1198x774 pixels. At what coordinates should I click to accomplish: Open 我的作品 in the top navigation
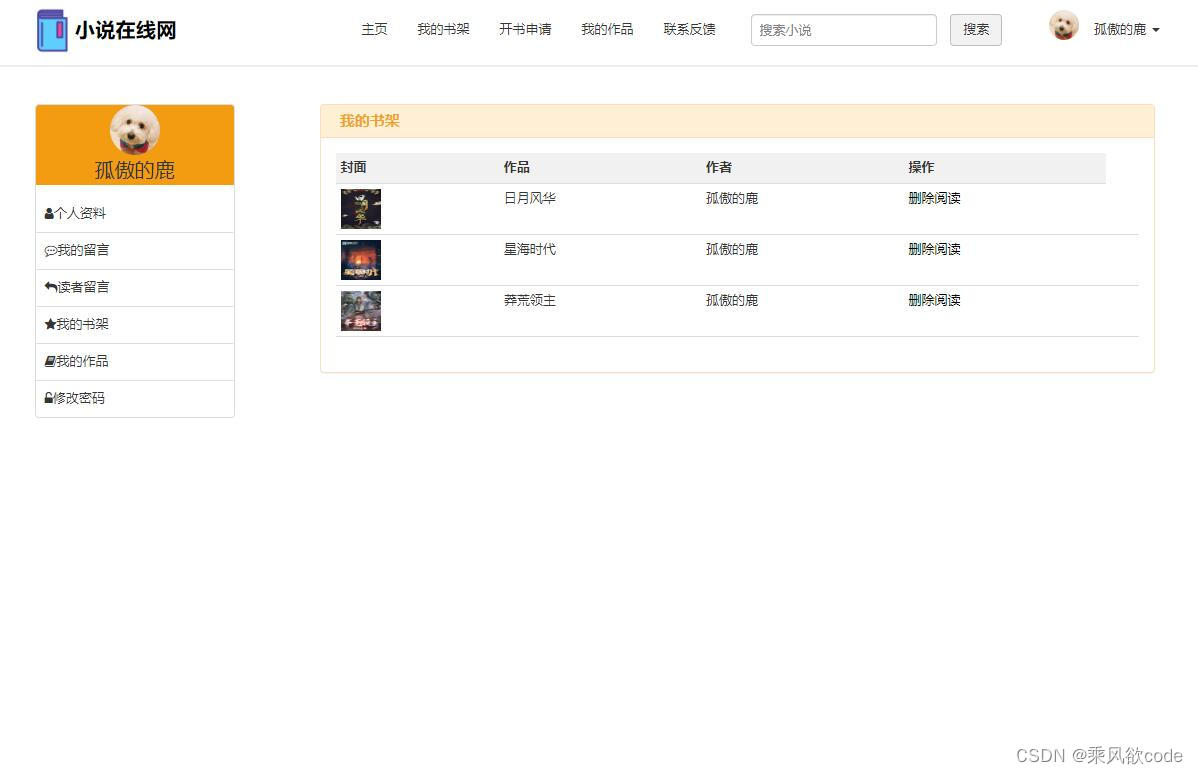(x=607, y=29)
